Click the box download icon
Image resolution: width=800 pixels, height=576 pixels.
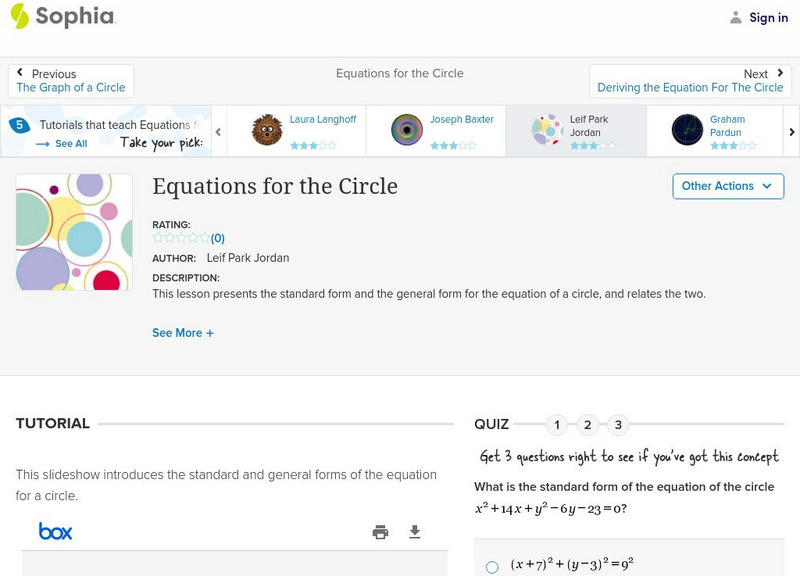[415, 532]
